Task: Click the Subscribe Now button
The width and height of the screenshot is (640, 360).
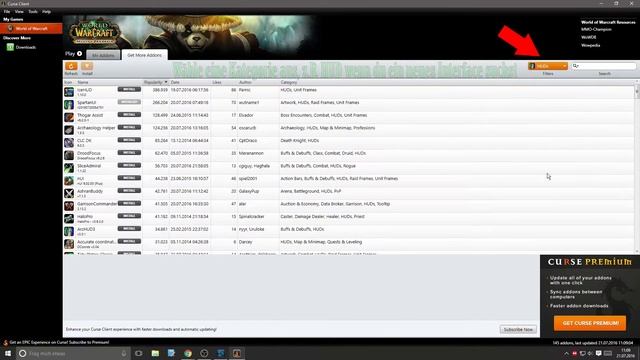Action: [518, 329]
